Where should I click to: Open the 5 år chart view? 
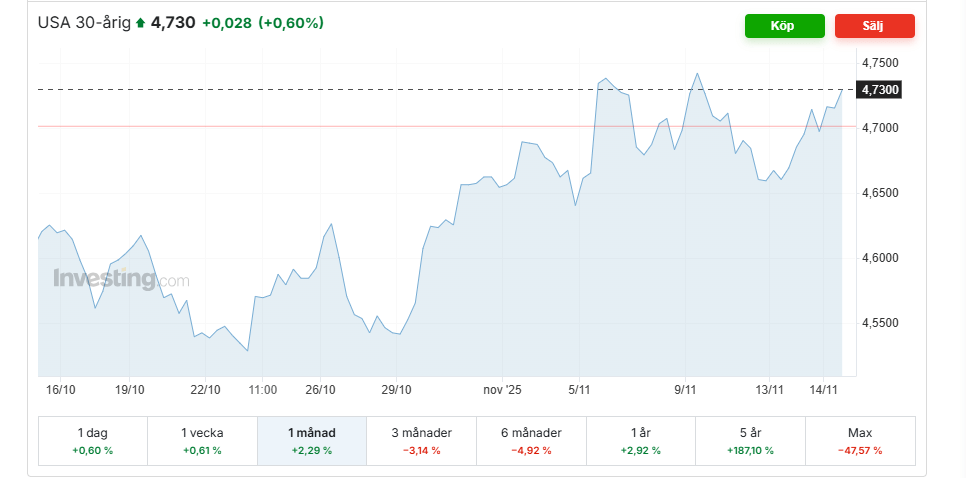pyautogui.click(x=750, y=441)
